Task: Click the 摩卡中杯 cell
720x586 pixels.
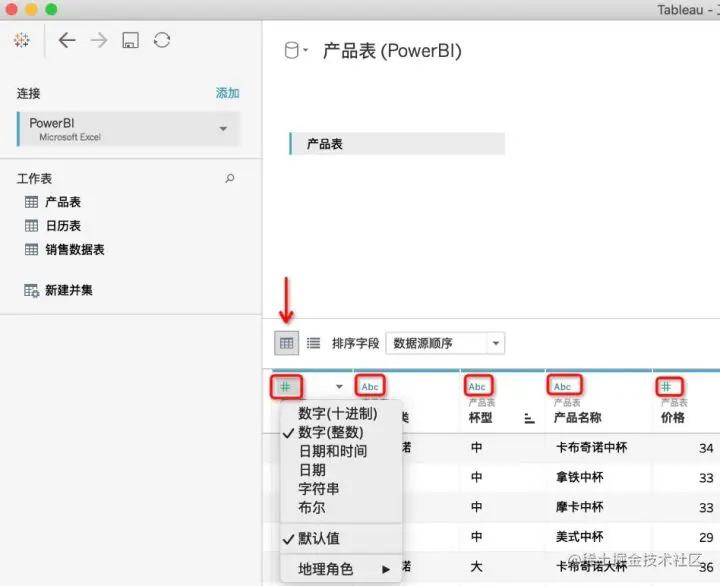Action: (x=579, y=507)
